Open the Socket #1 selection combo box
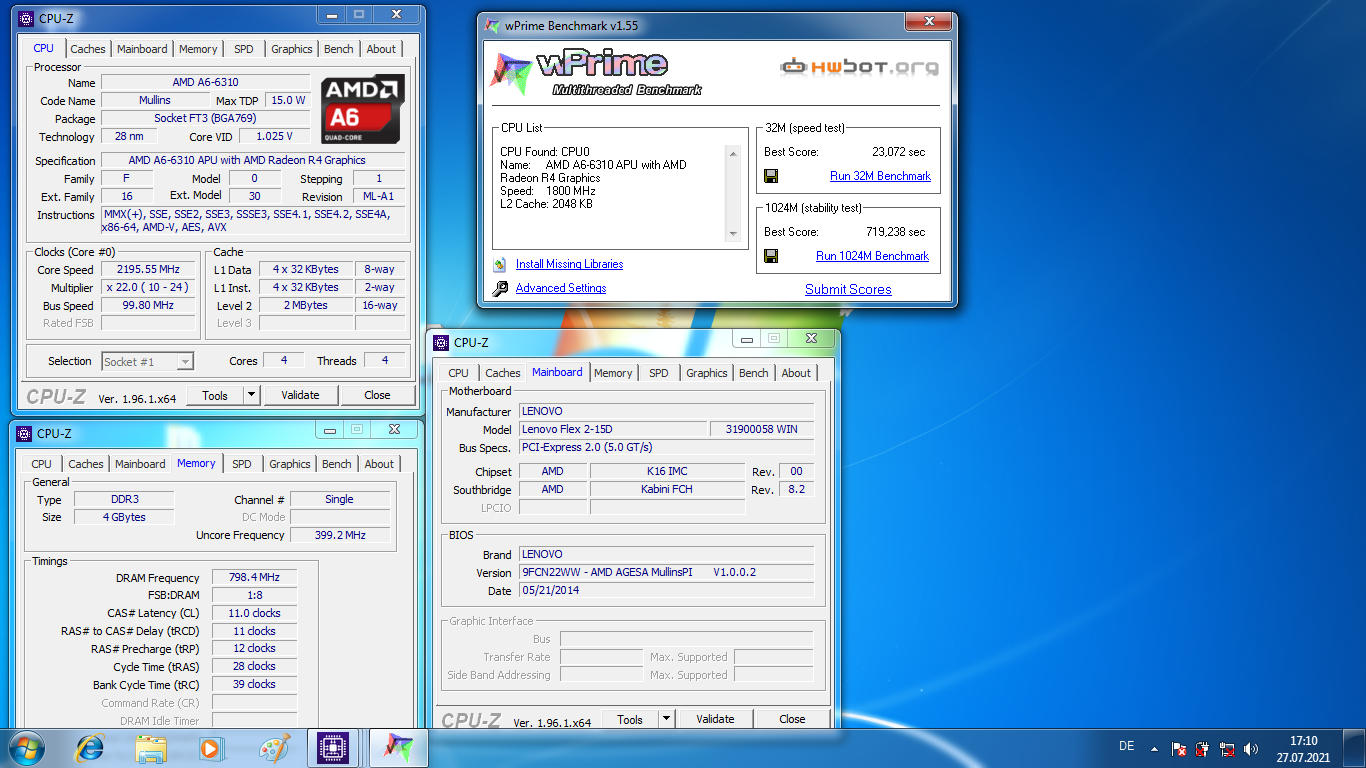This screenshot has width=1366, height=768. point(147,362)
